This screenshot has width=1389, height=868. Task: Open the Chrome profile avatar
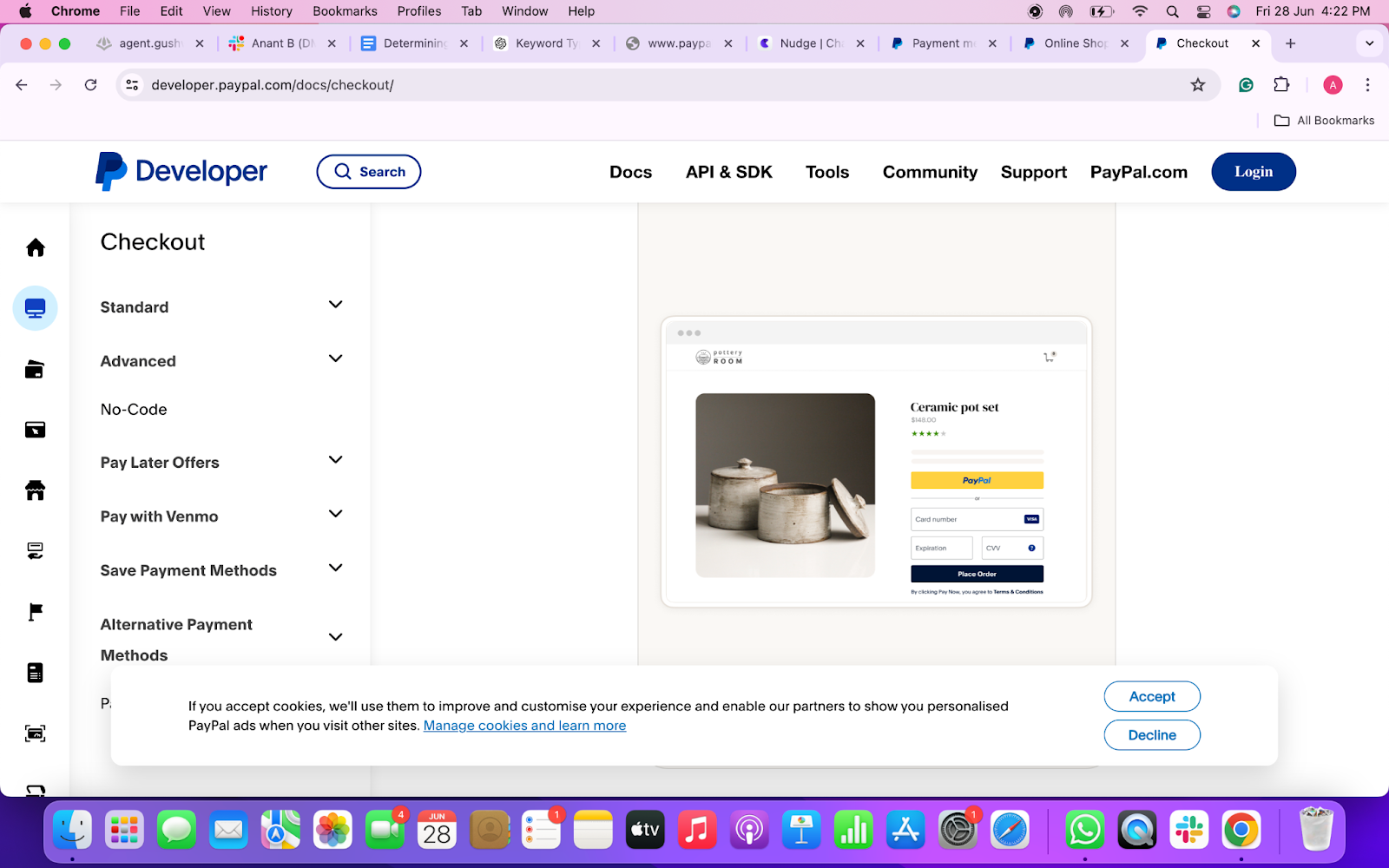tap(1333, 85)
